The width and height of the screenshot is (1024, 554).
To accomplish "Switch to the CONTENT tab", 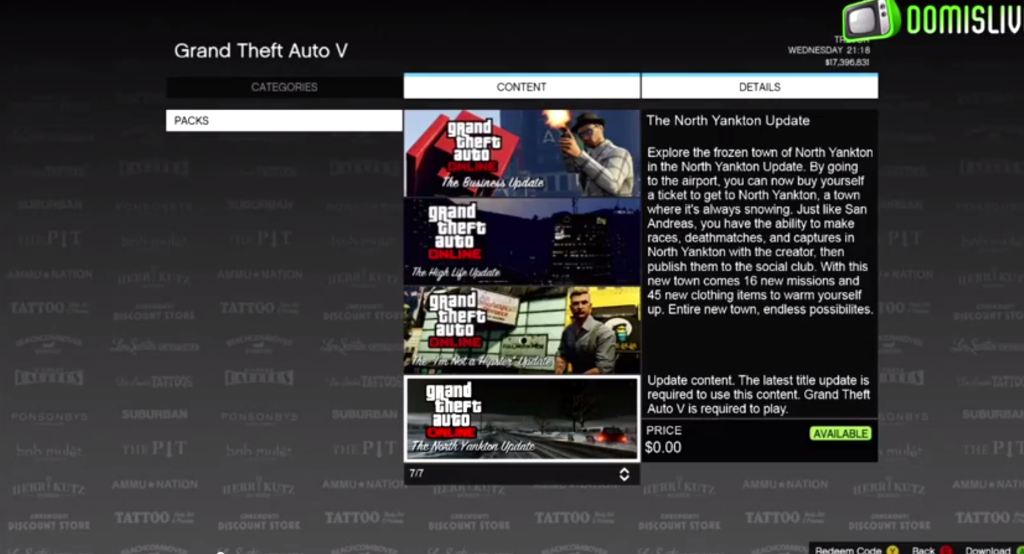I will point(521,87).
